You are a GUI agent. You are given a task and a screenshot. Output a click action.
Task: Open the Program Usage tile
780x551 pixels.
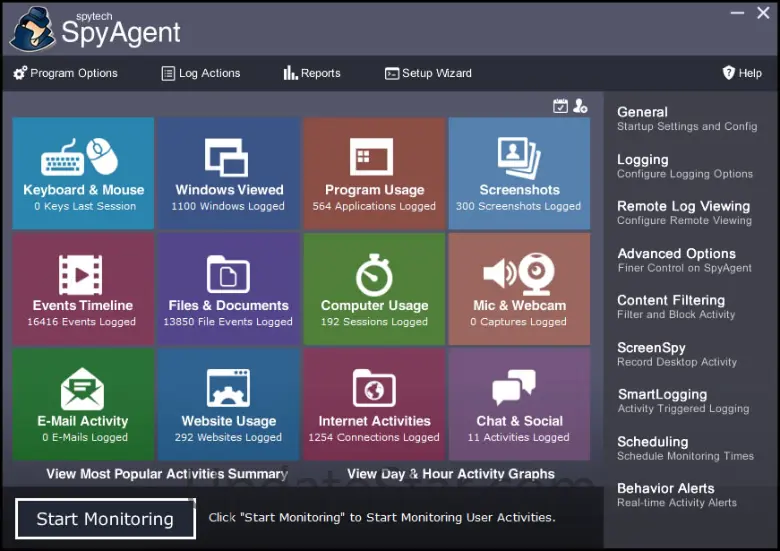point(374,174)
